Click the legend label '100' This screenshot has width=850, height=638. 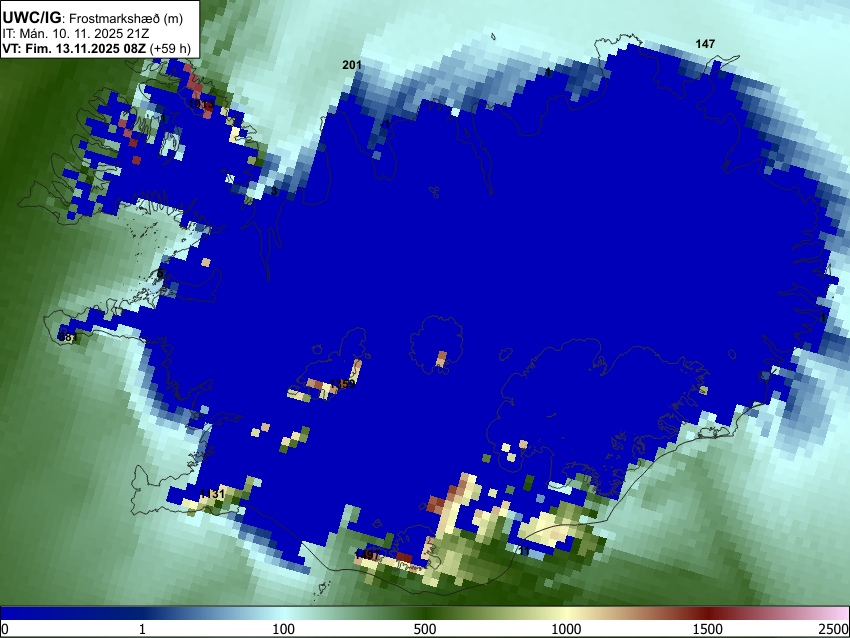pos(283,629)
